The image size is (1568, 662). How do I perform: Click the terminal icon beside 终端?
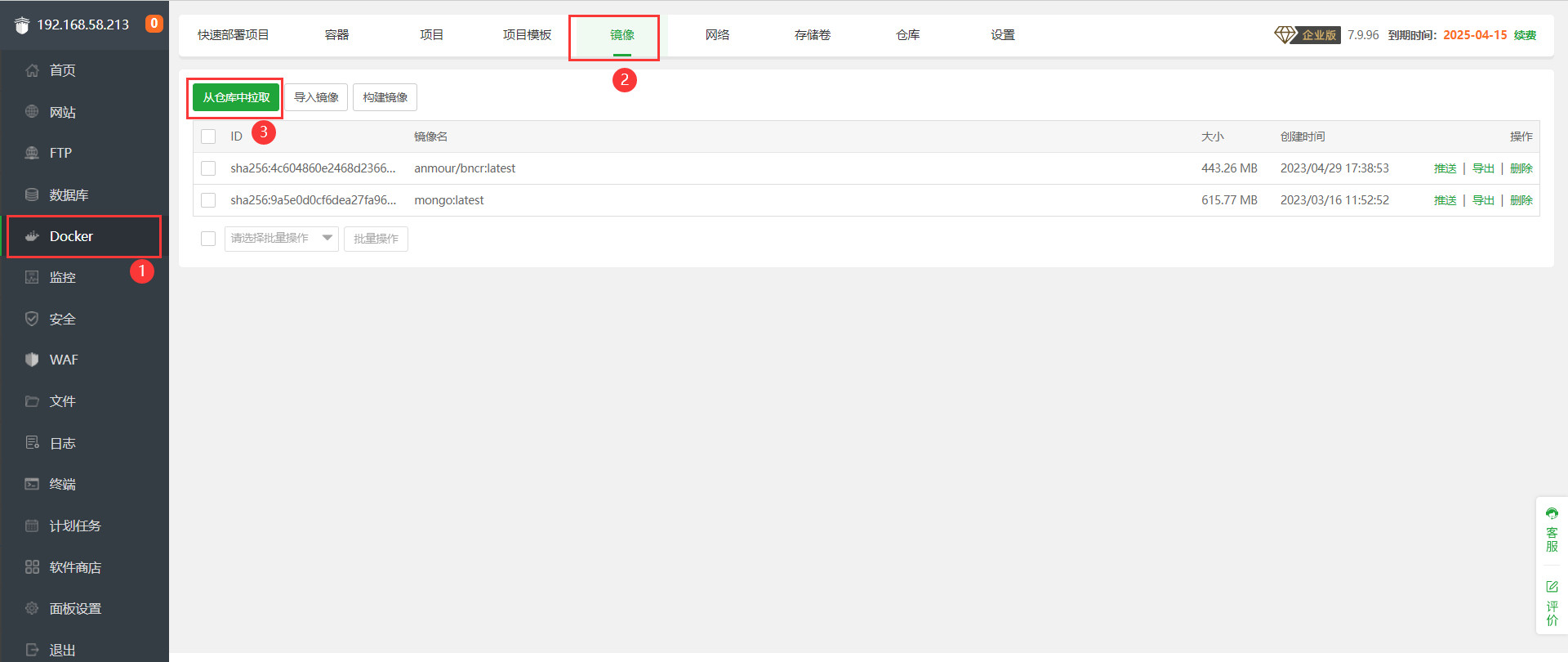pos(32,484)
